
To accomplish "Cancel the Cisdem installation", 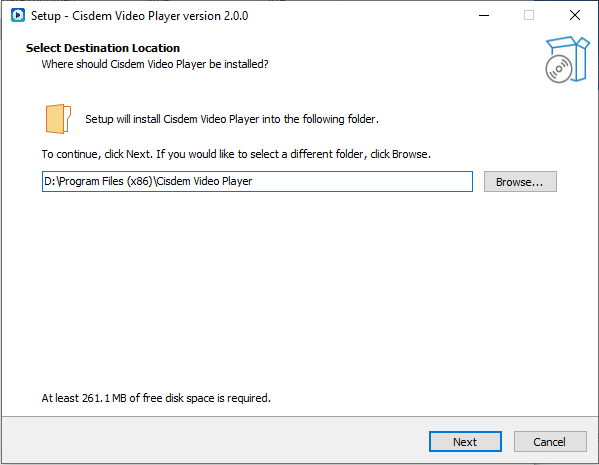I will coord(550,442).
